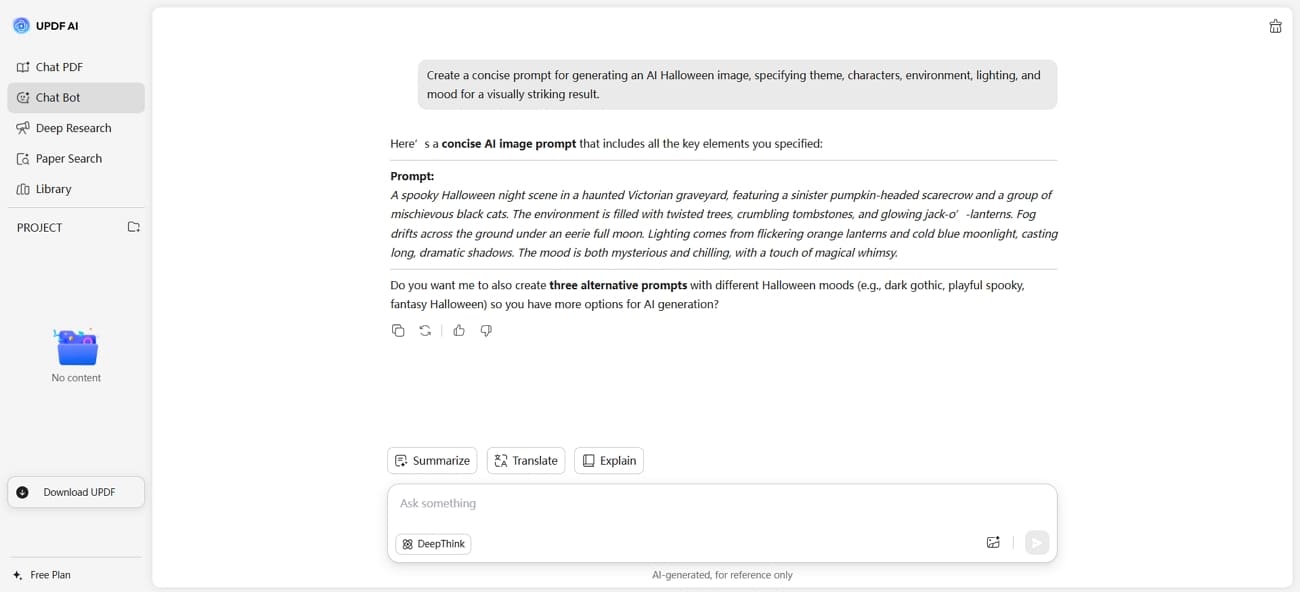Open Deep Research from the sidebar

click(x=71, y=127)
